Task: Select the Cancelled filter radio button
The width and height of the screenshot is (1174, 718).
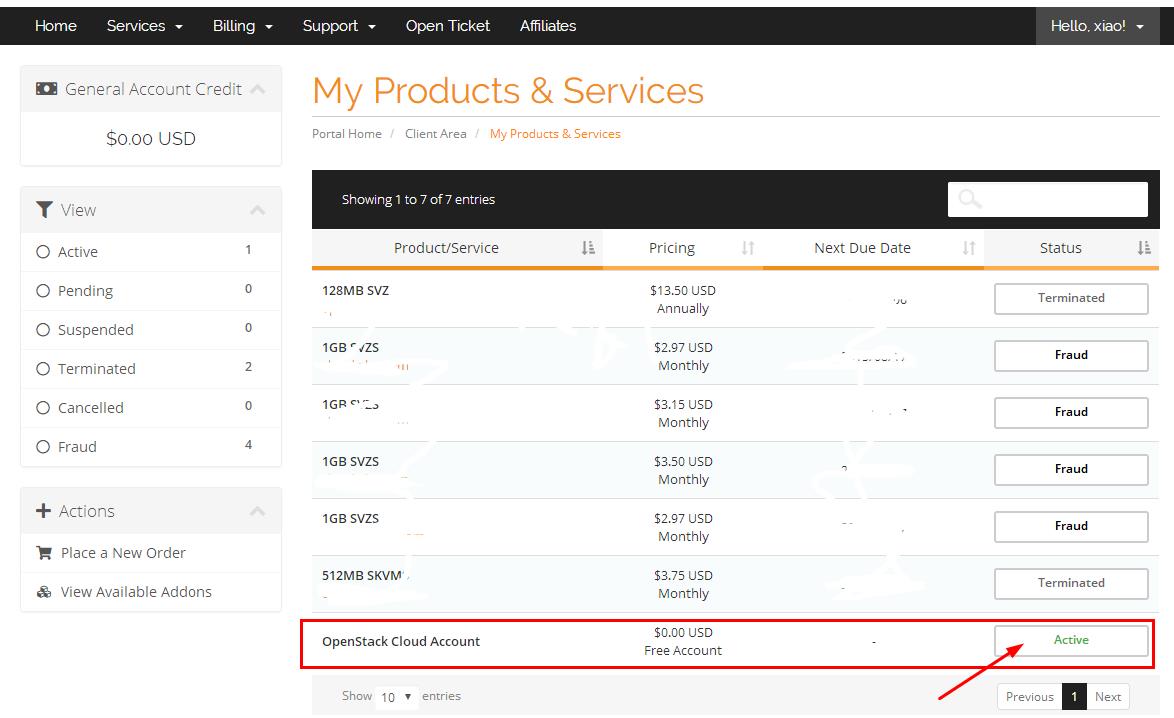Action: click(43, 407)
